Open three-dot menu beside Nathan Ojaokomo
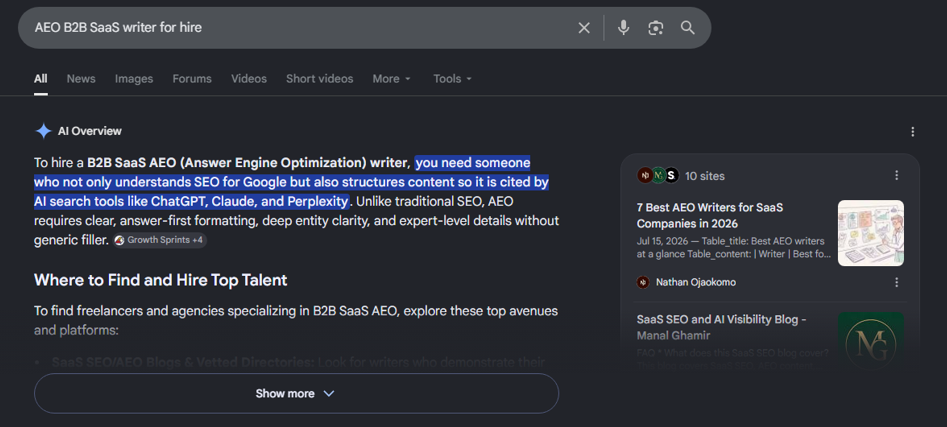 coord(896,282)
